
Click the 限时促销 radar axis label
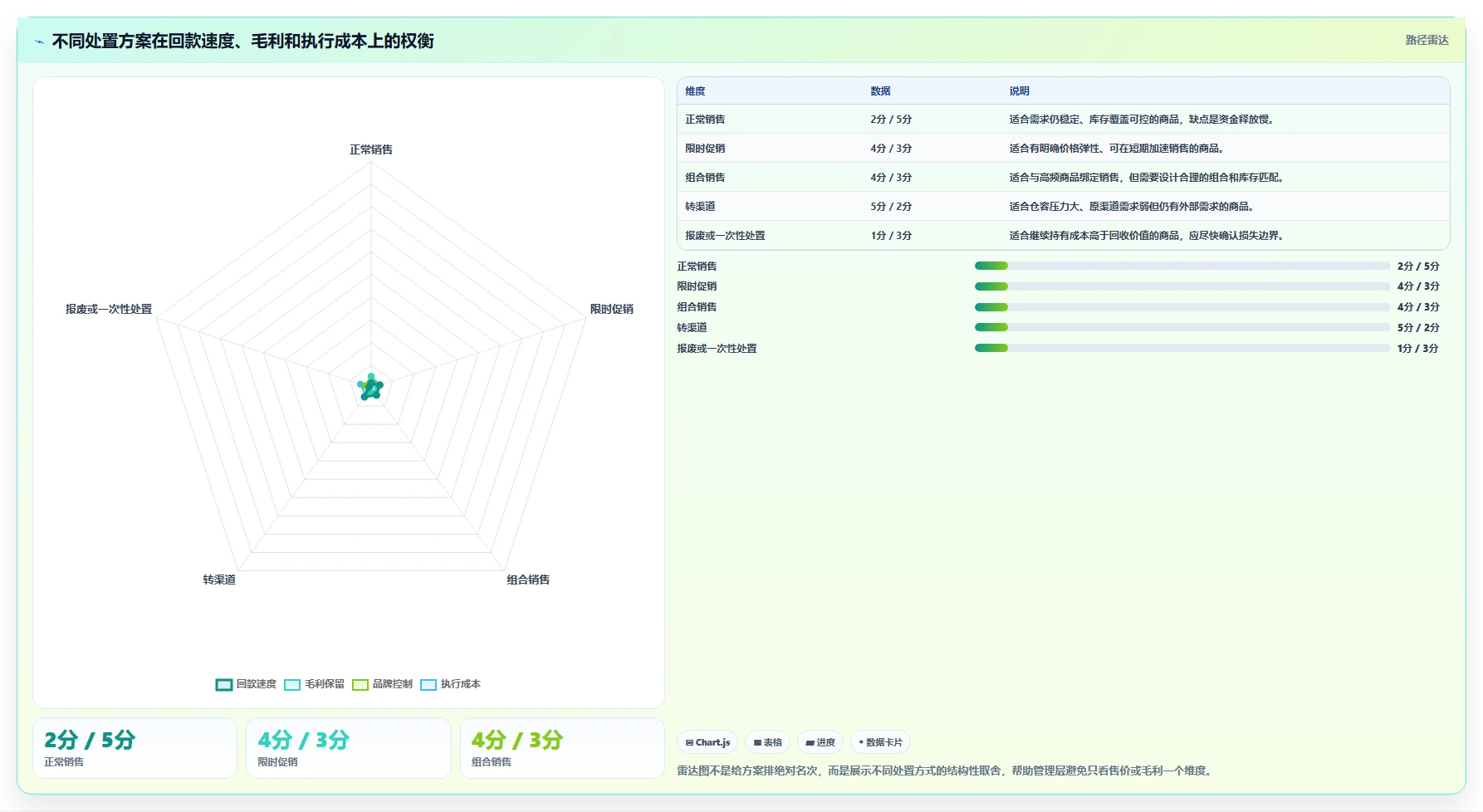611,309
